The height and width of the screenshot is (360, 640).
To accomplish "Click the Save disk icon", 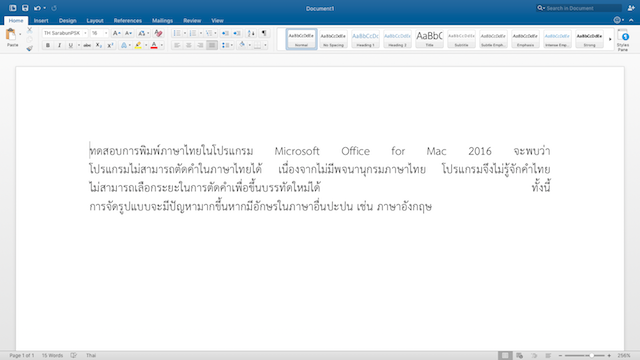I will (x=25, y=8).
